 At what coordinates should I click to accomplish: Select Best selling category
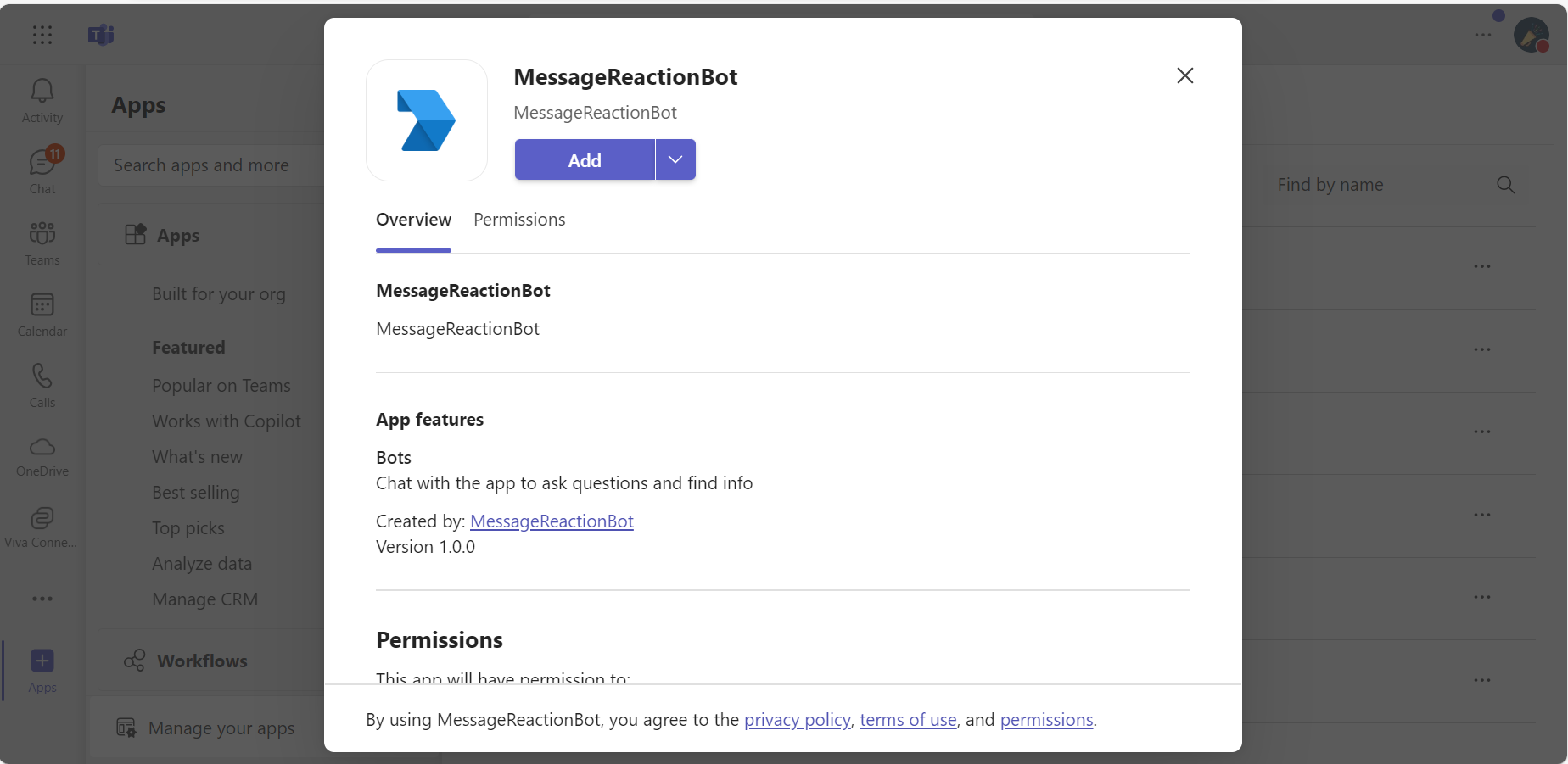click(x=196, y=493)
